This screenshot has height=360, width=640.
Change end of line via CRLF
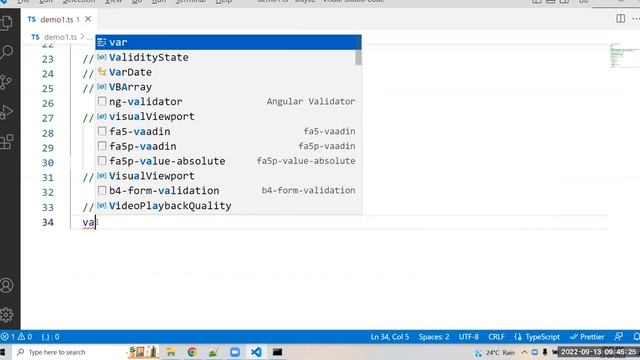point(496,337)
